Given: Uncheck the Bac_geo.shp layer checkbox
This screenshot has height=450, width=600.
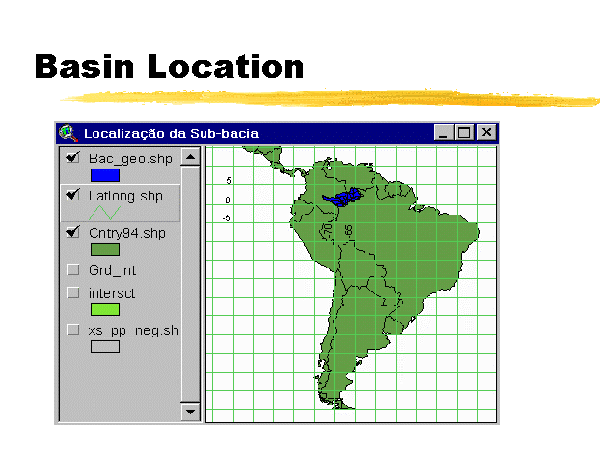Looking at the screenshot, I should pos(72,158).
